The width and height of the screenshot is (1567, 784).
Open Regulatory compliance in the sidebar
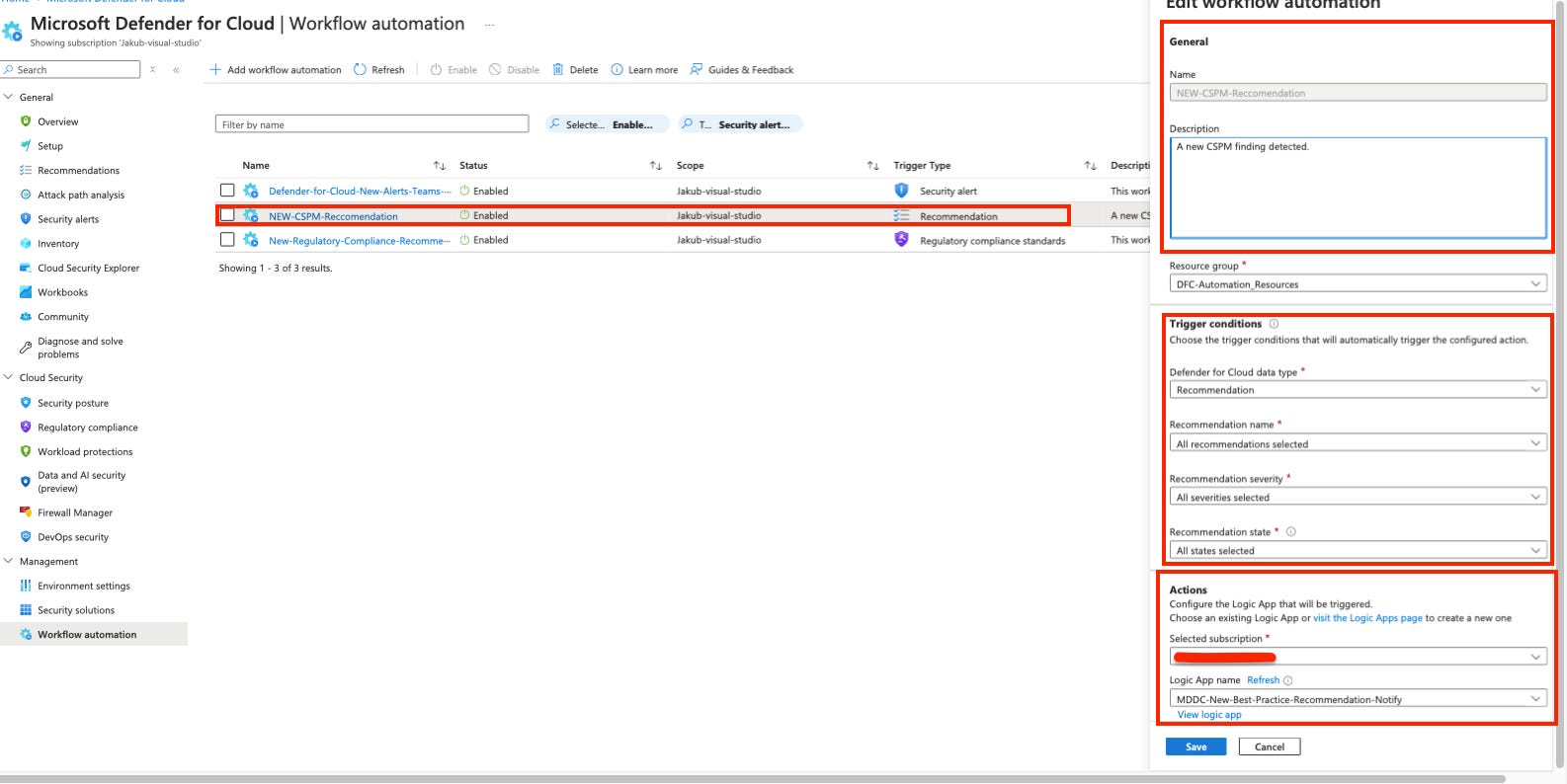click(88, 428)
